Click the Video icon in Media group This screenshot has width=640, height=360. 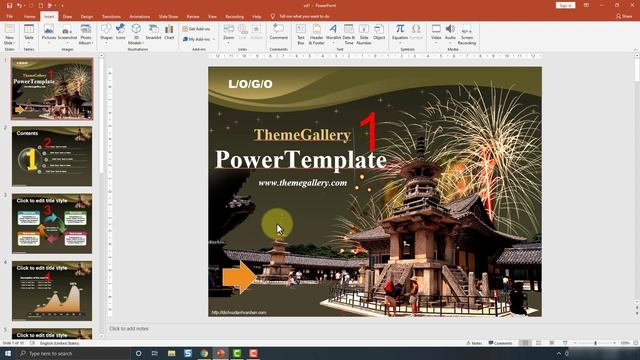pyautogui.click(x=436, y=29)
